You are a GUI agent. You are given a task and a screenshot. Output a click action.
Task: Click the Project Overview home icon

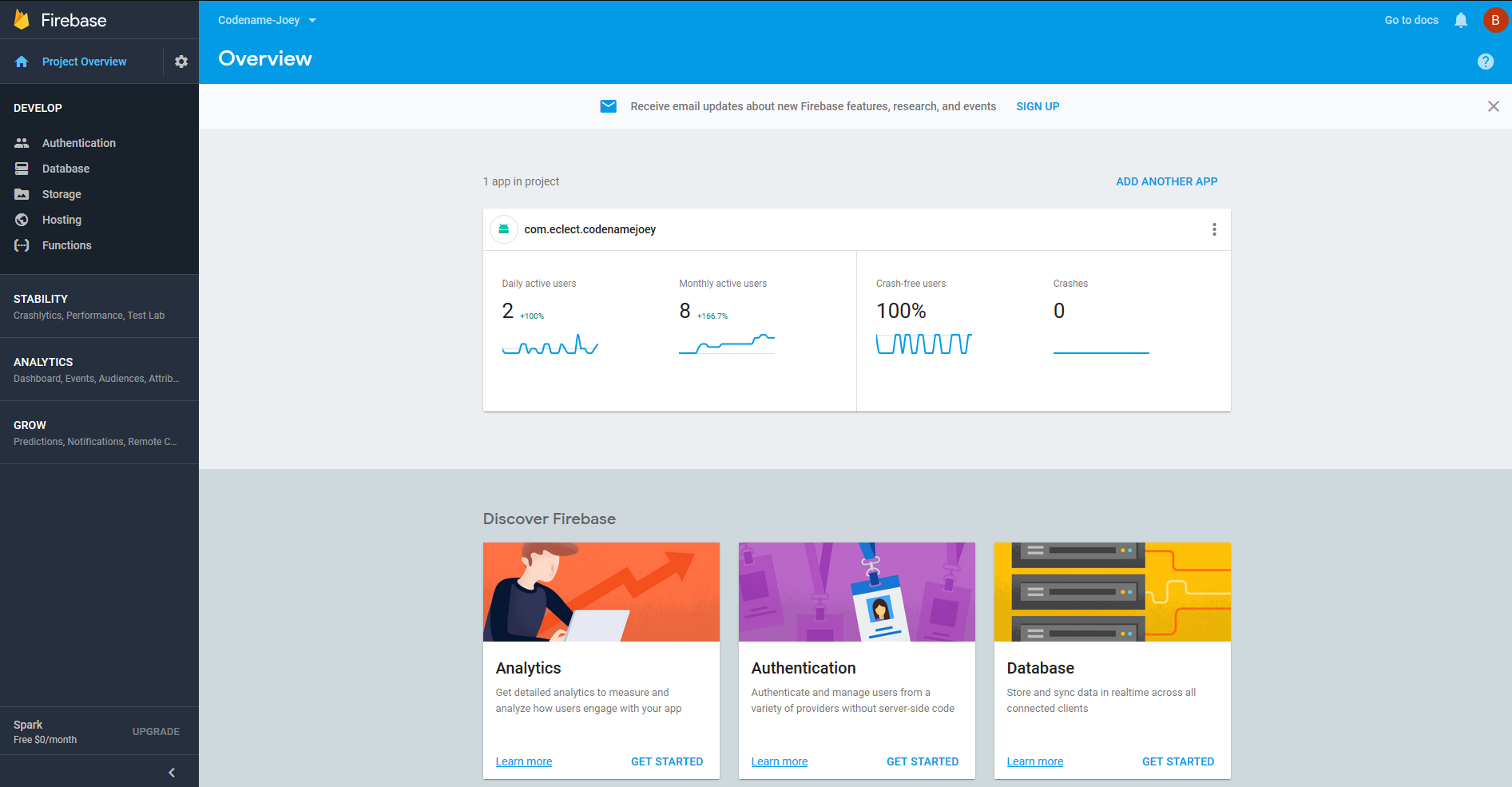(x=22, y=62)
